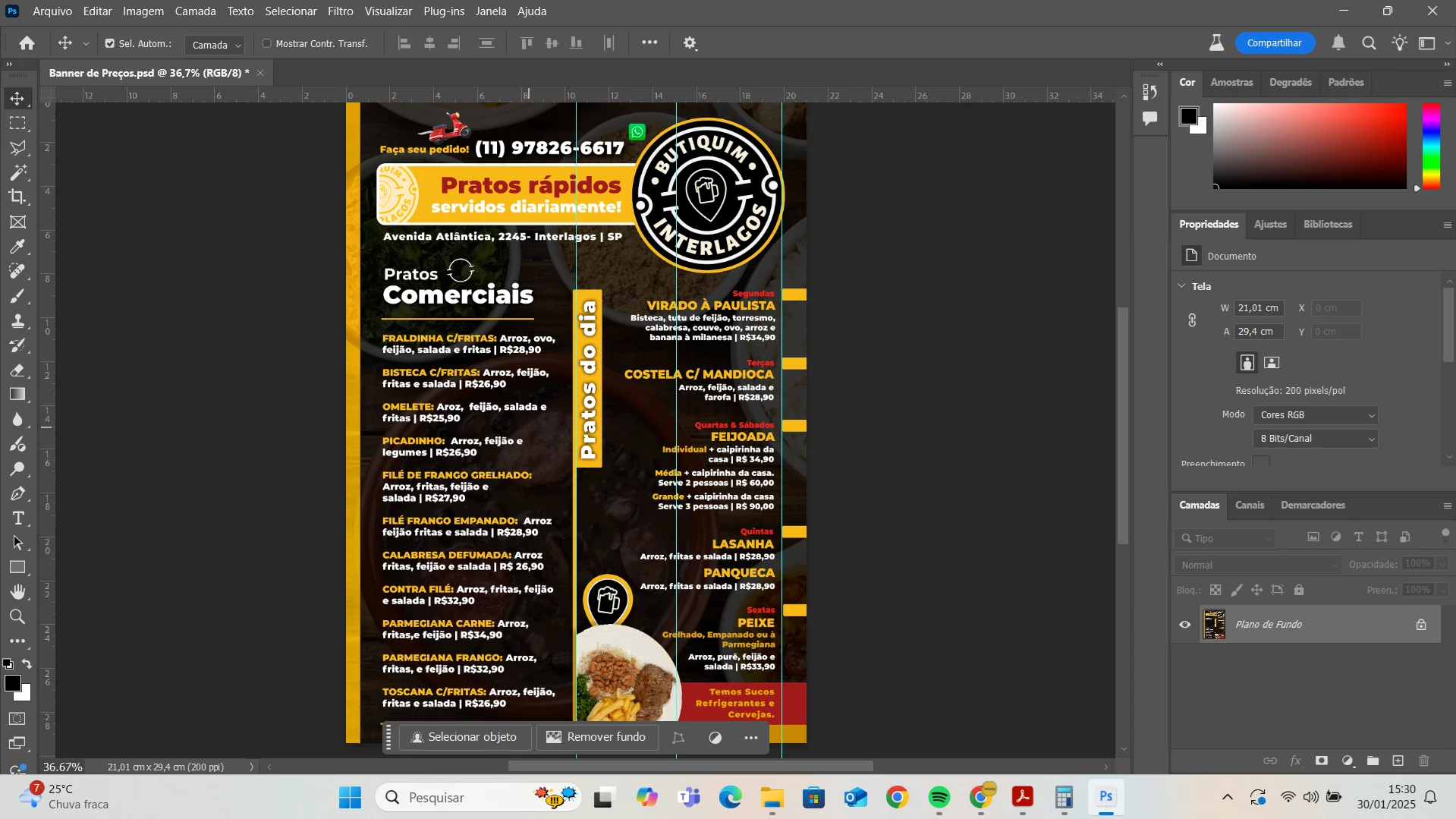The image size is (1456, 819).
Task: Open the Arquivo menu
Action: tap(52, 11)
